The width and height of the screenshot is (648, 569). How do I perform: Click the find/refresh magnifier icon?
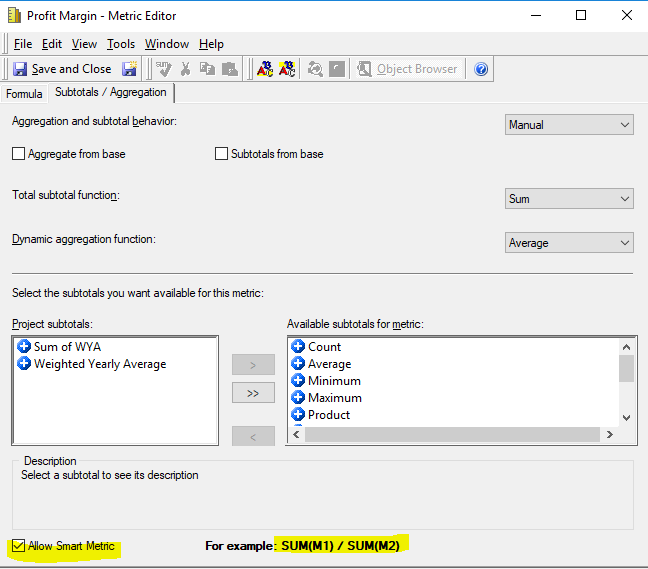tap(315, 69)
